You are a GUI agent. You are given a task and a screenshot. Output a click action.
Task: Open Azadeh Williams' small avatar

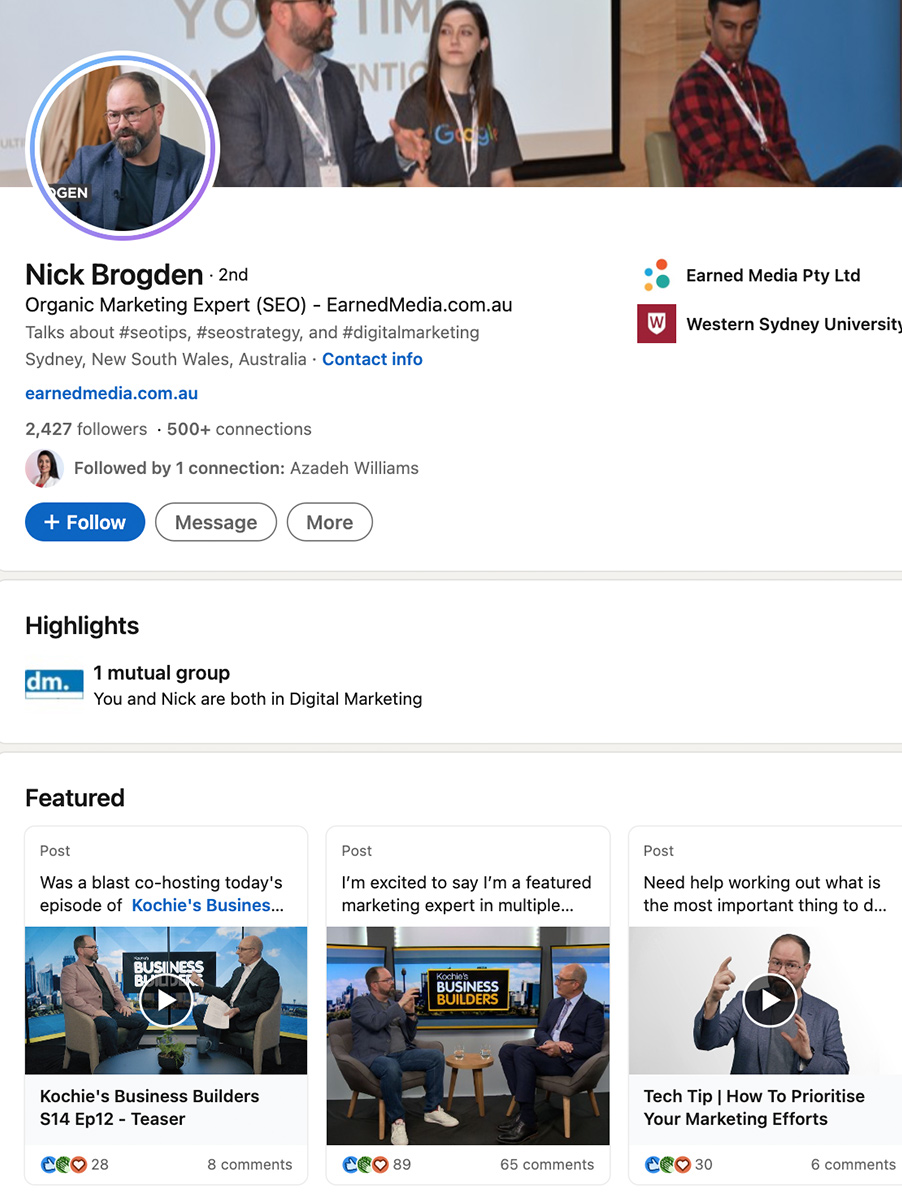(x=44, y=468)
